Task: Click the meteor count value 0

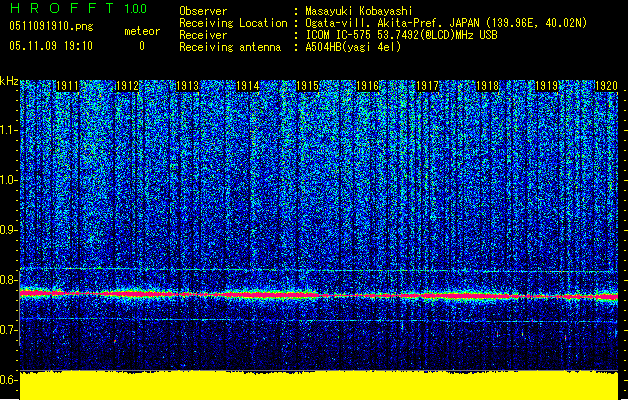Action: click(142, 46)
